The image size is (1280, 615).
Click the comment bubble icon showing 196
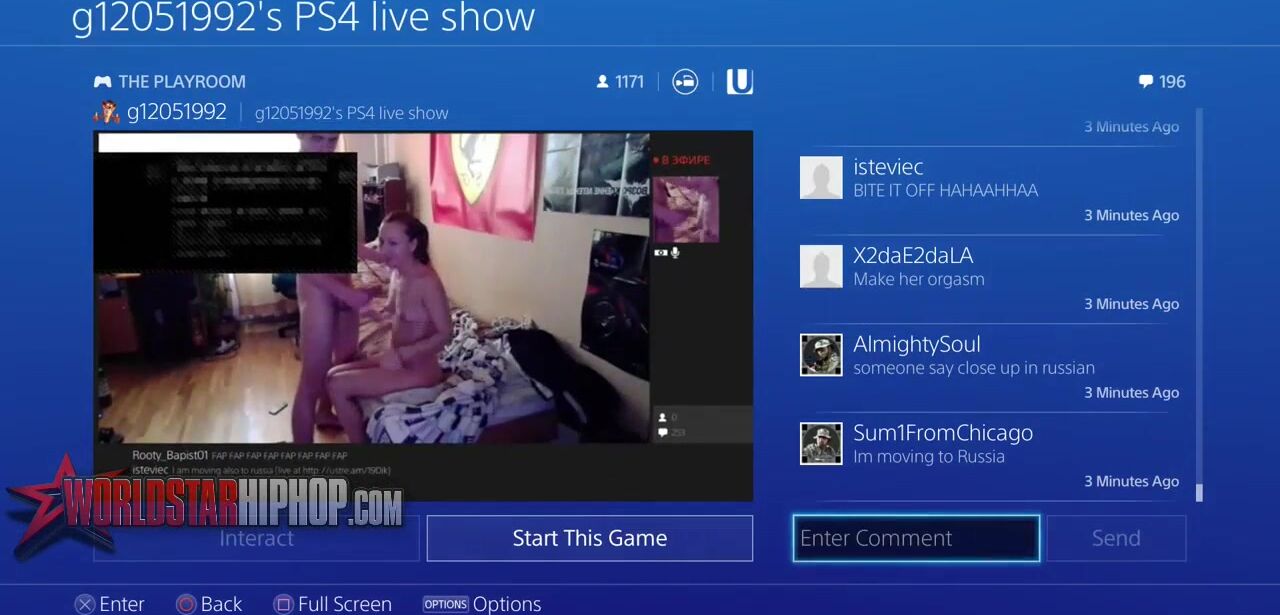point(1145,82)
